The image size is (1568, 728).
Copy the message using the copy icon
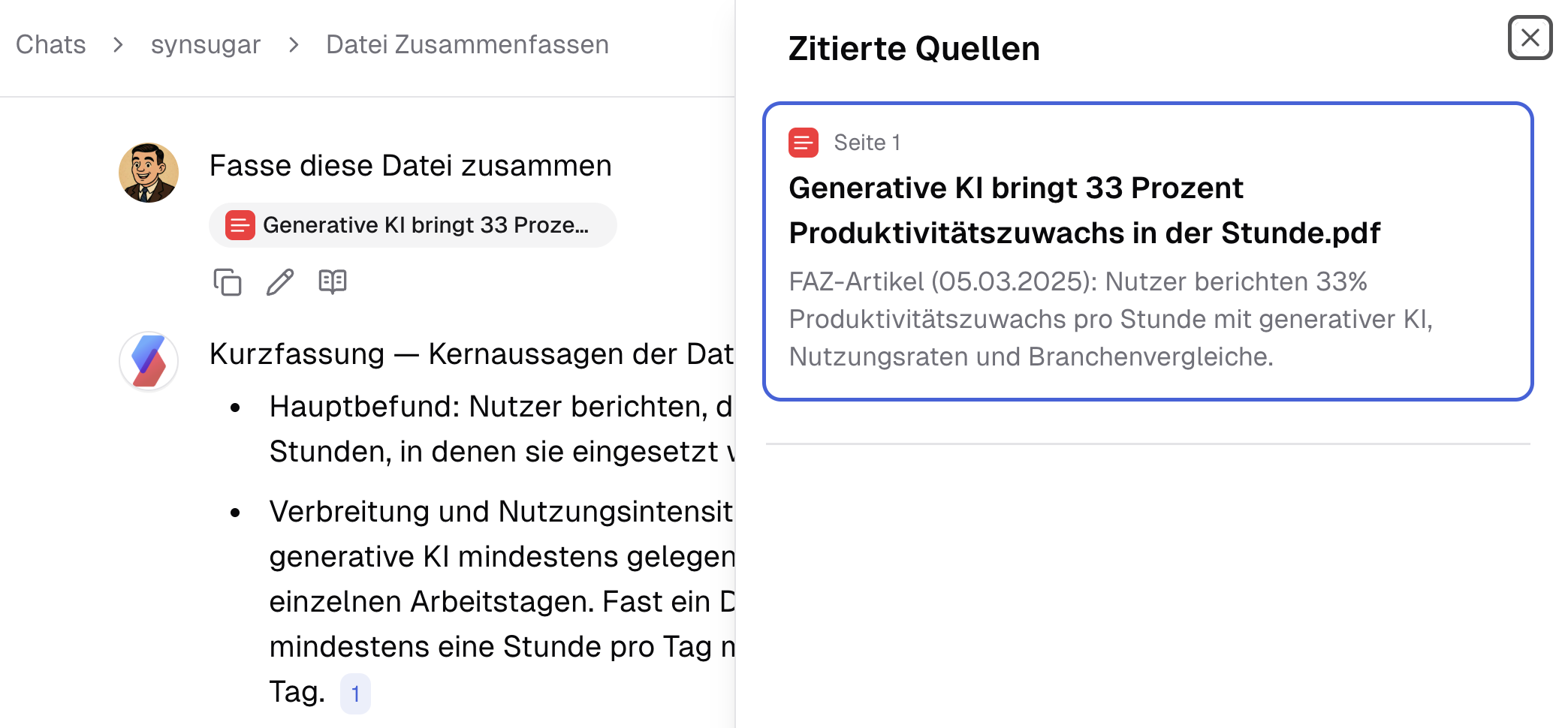[x=228, y=283]
